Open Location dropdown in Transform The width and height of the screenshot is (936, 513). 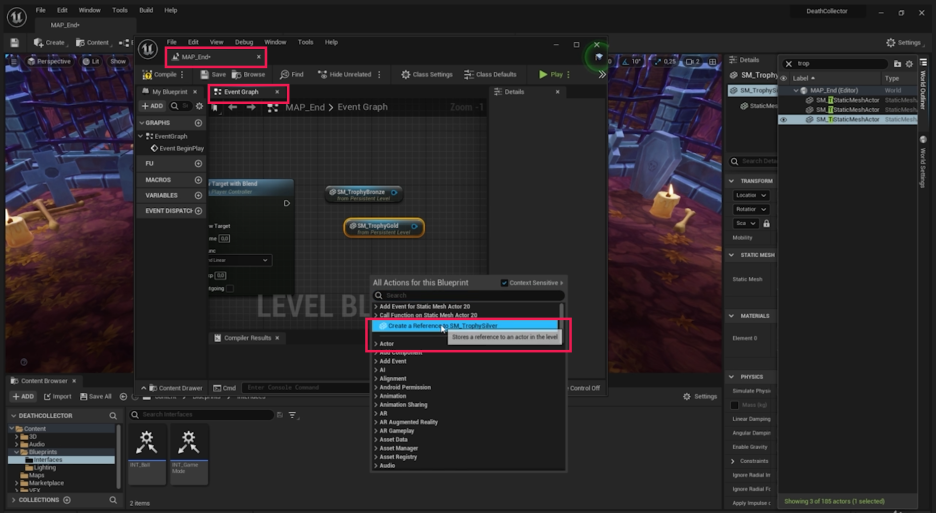point(751,195)
